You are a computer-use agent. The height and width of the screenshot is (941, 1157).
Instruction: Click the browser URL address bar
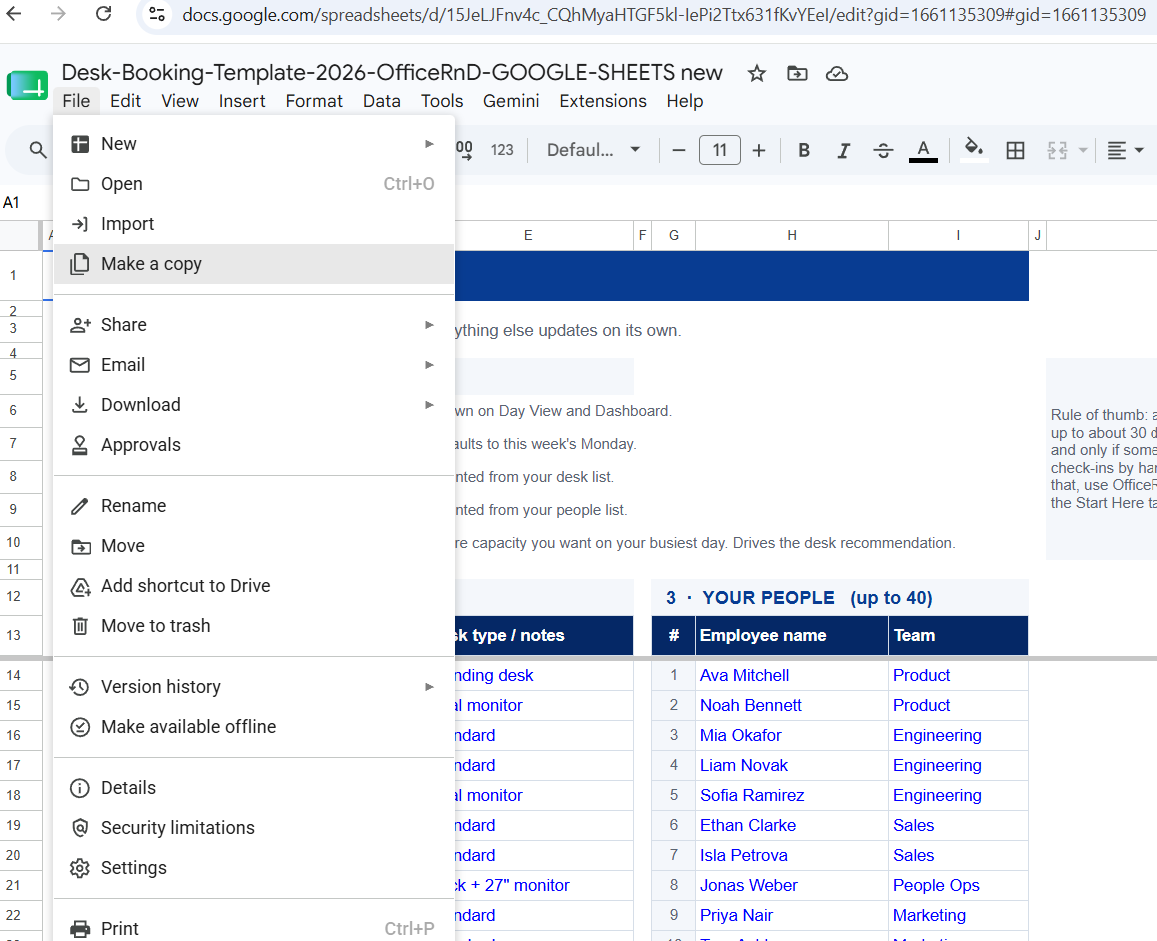(663, 15)
